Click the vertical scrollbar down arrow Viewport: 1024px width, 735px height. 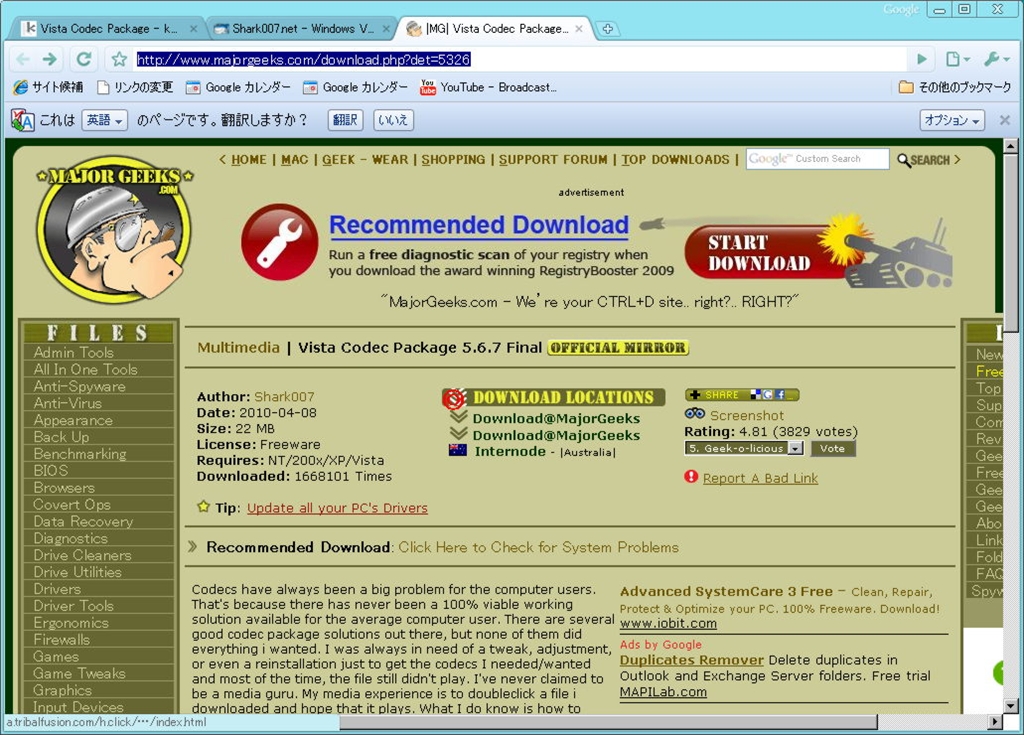tap(1010, 706)
